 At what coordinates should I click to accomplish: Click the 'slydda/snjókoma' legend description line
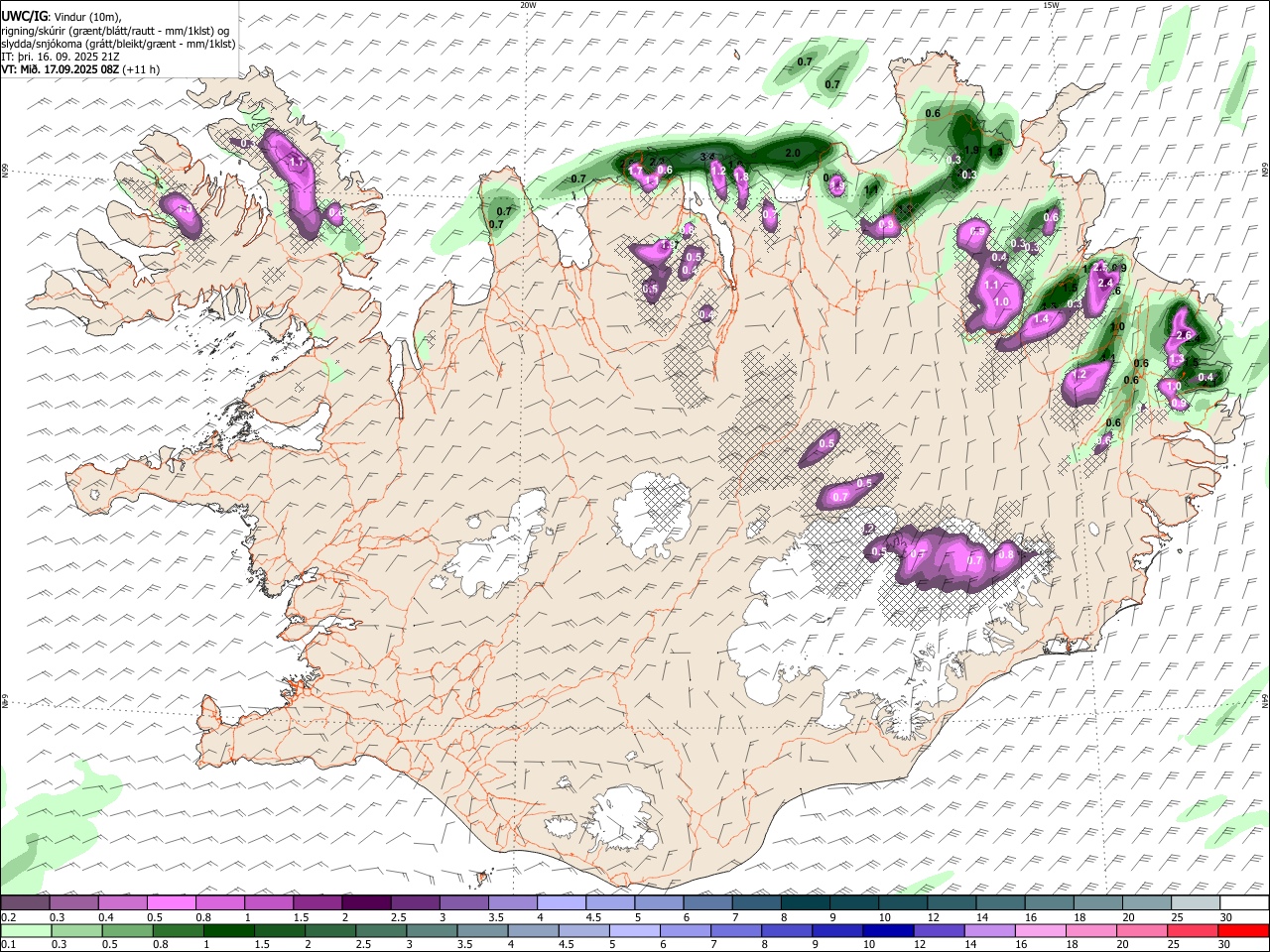tap(118, 44)
